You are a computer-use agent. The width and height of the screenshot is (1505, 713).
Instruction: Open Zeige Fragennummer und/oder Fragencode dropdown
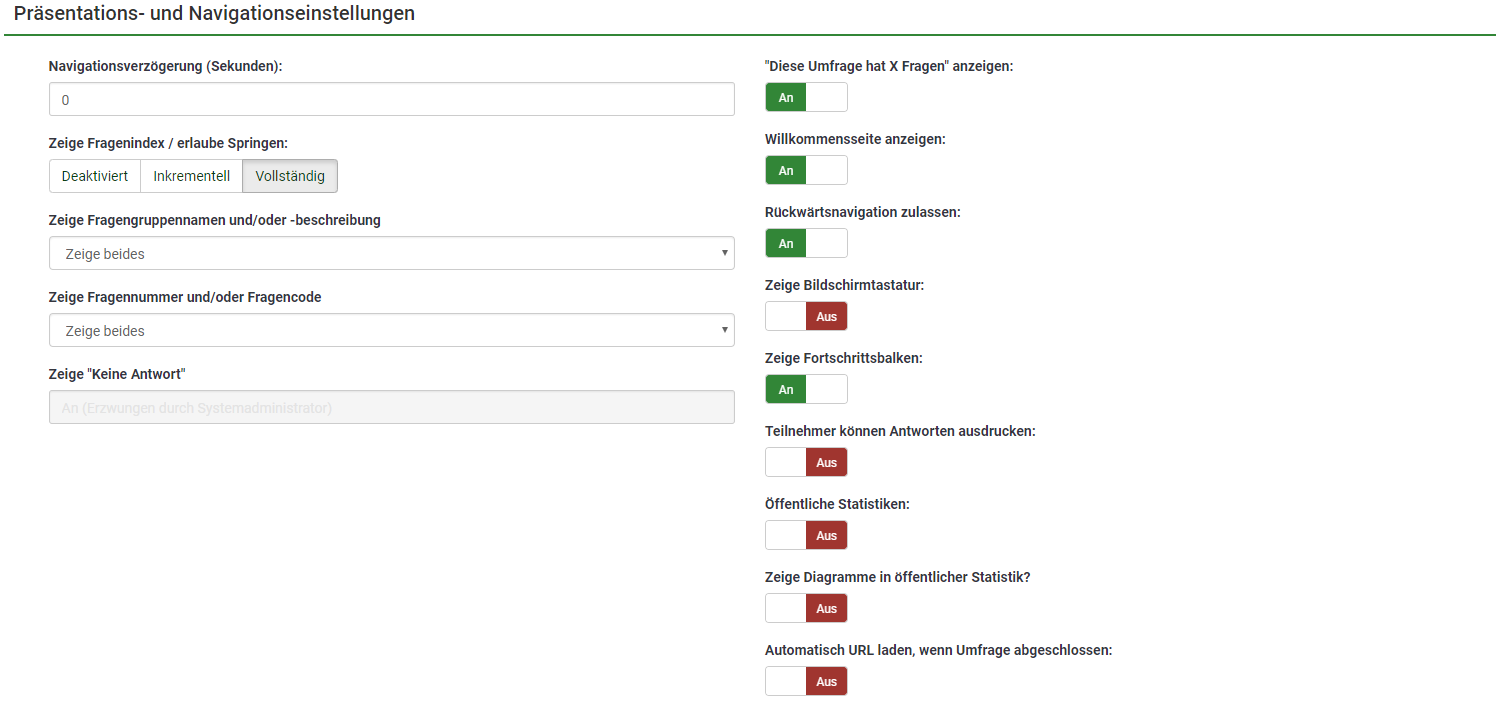391,331
